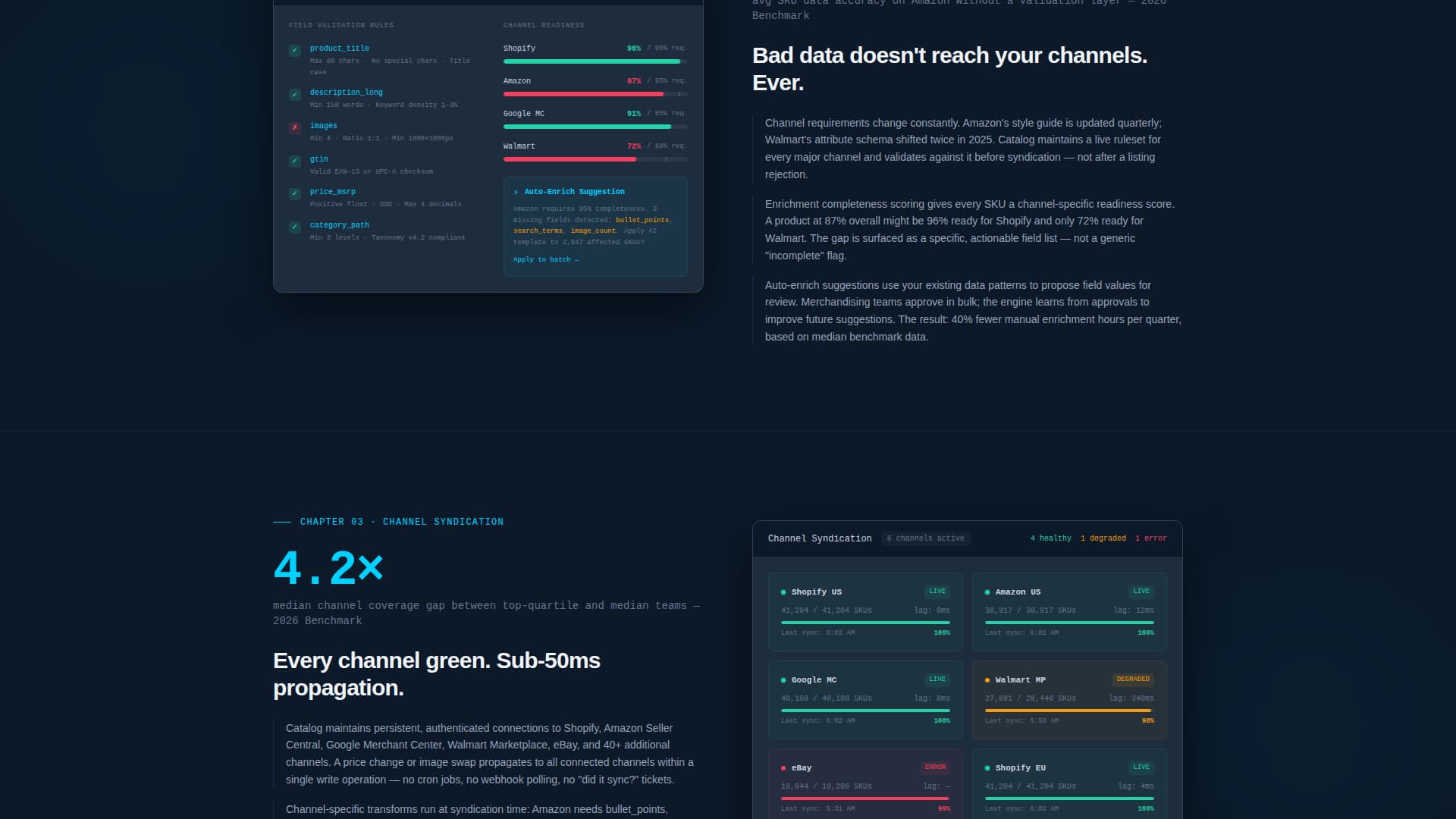Click the Walmart MP lag: 340ms value
This screenshot has width=1456, height=819.
pos(1131,698)
